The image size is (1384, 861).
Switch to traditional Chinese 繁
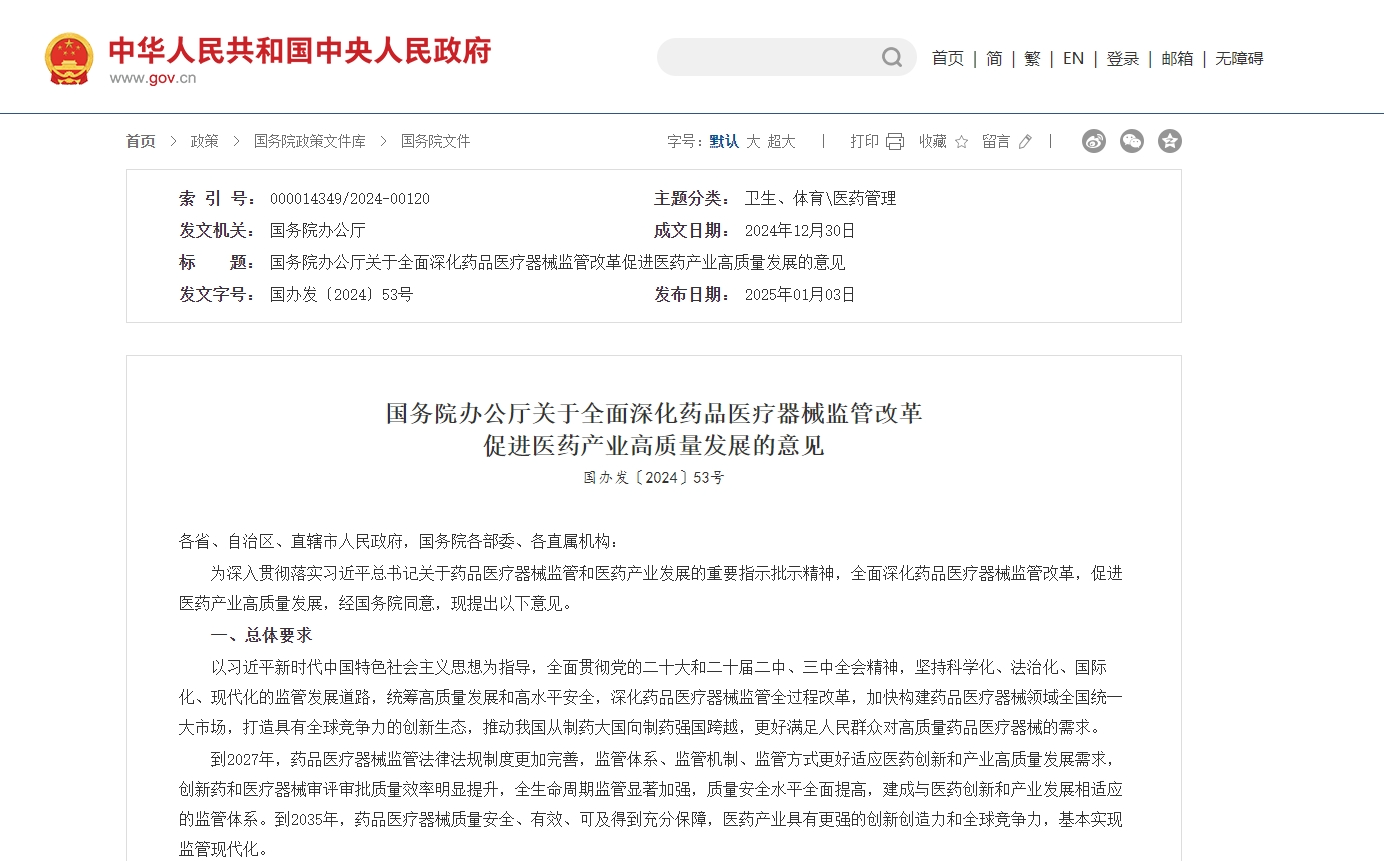coord(1032,59)
